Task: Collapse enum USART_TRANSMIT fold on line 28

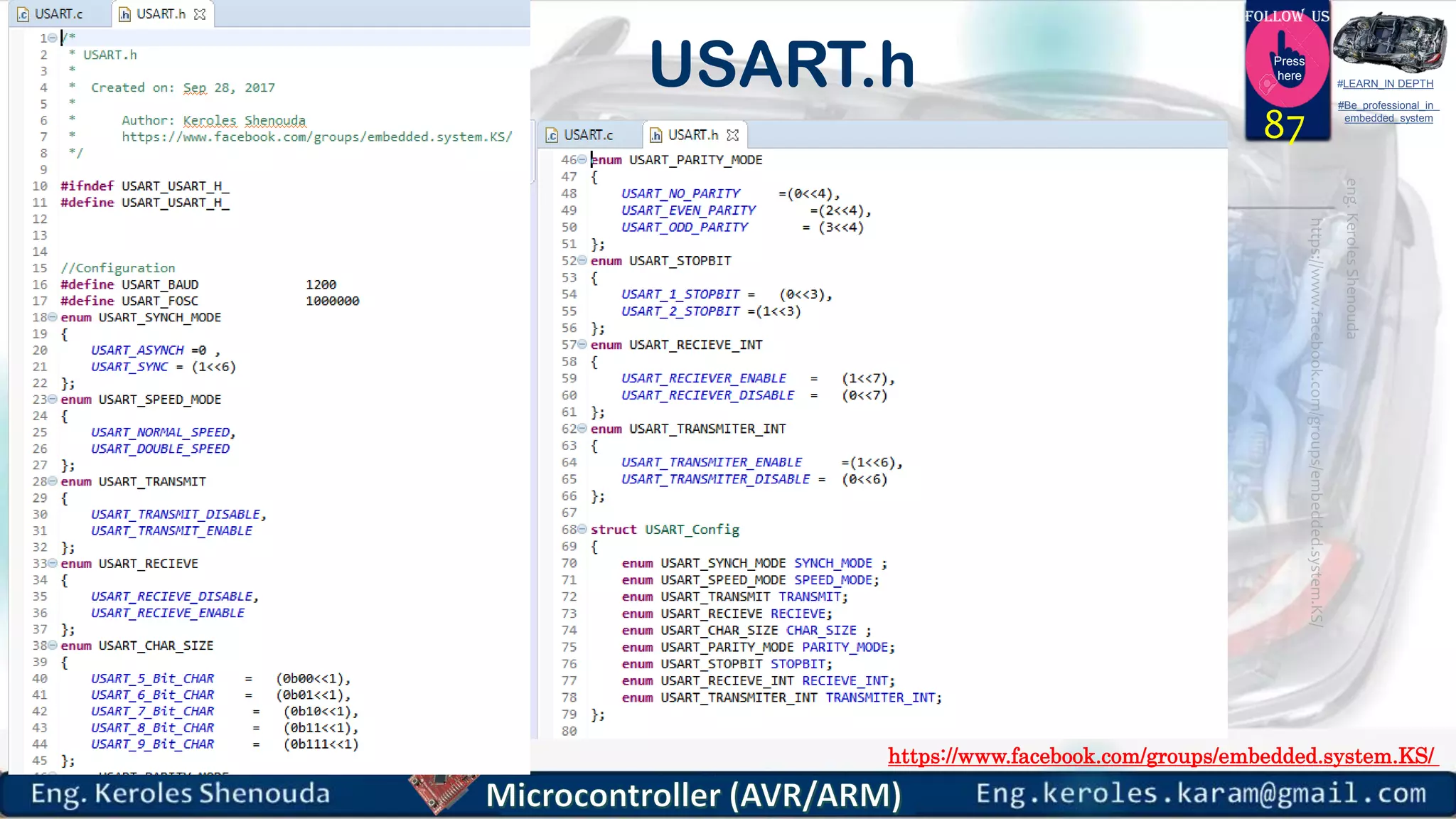Action: point(53,481)
